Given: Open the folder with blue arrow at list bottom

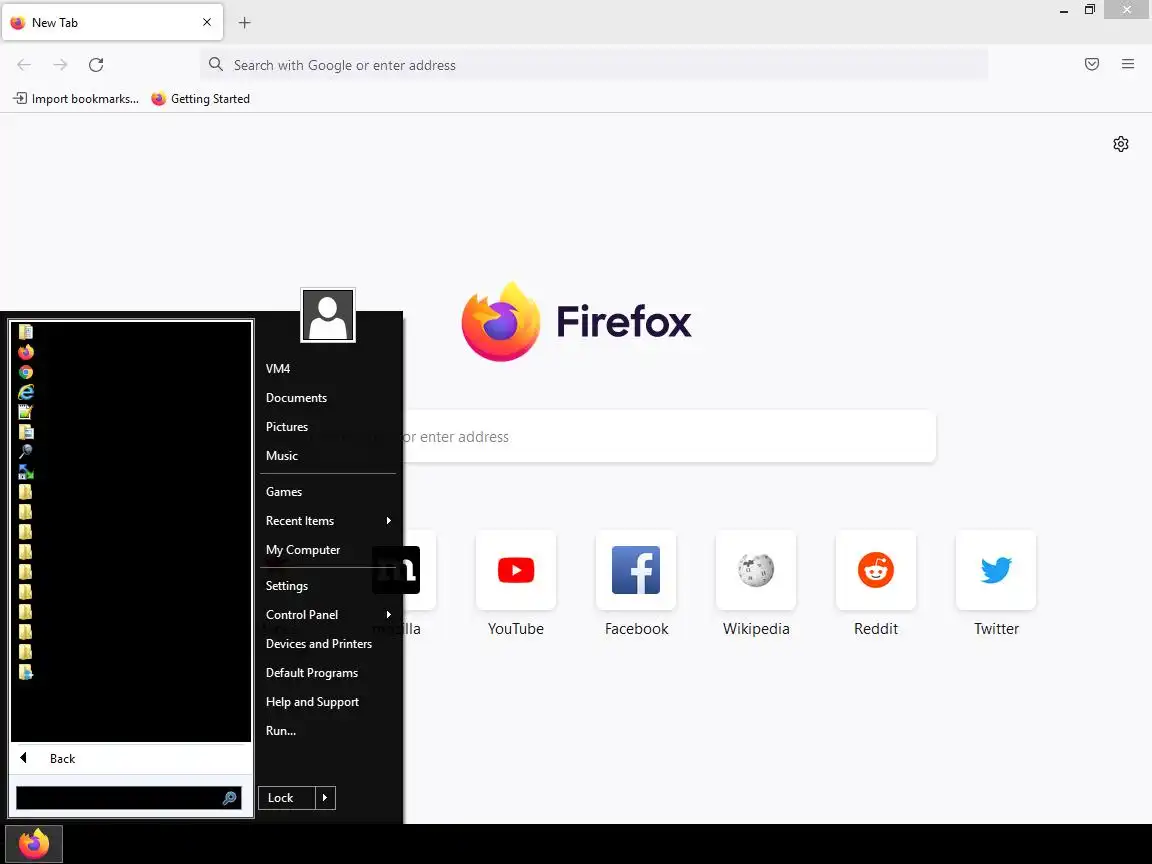Looking at the screenshot, I should click(x=26, y=672).
